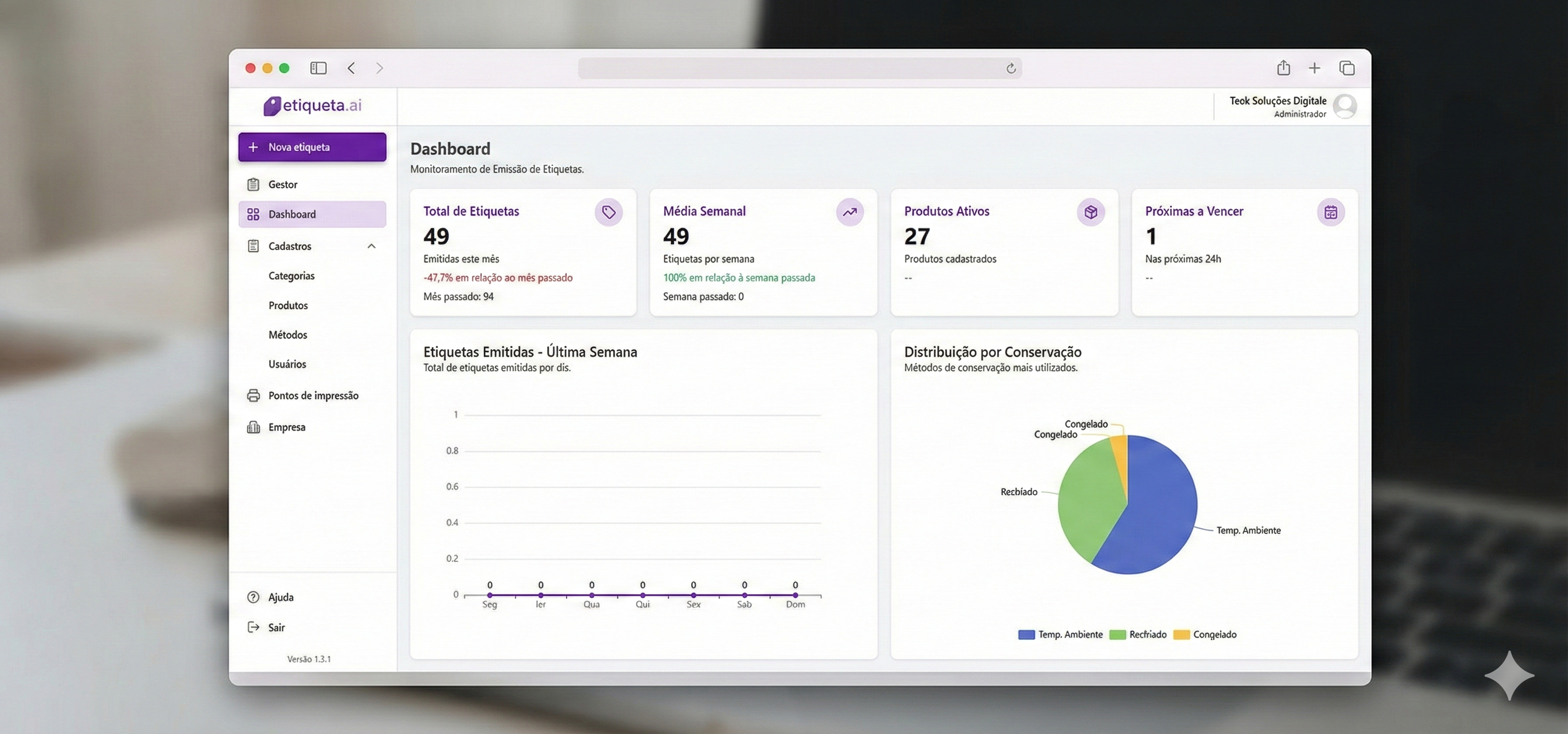
Task: Click the share icon in browser toolbar
Action: pos(1283,68)
